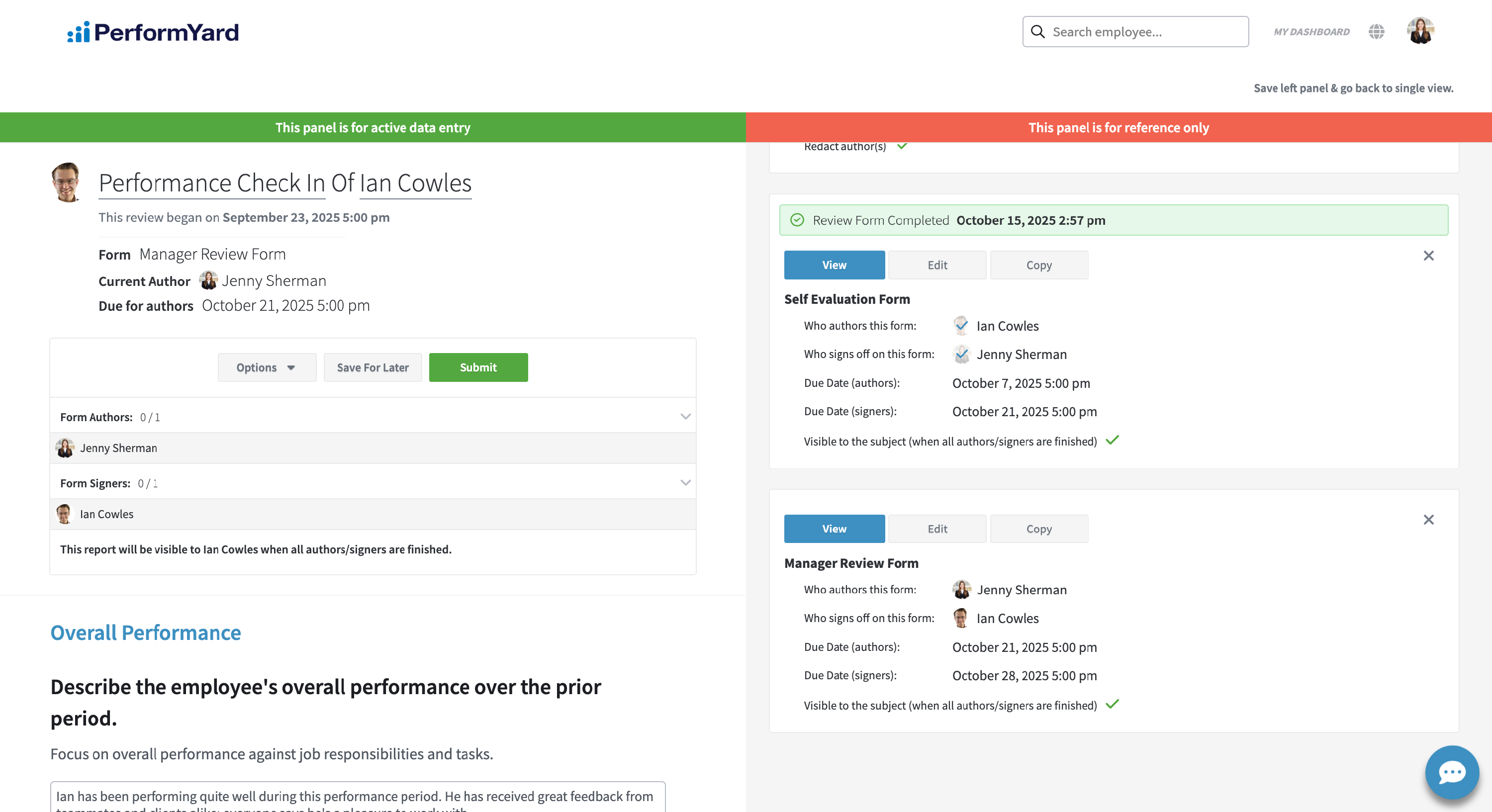Expand the Form Authors section
Viewport: 1492px width, 812px height.
click(x=685, y=417)
